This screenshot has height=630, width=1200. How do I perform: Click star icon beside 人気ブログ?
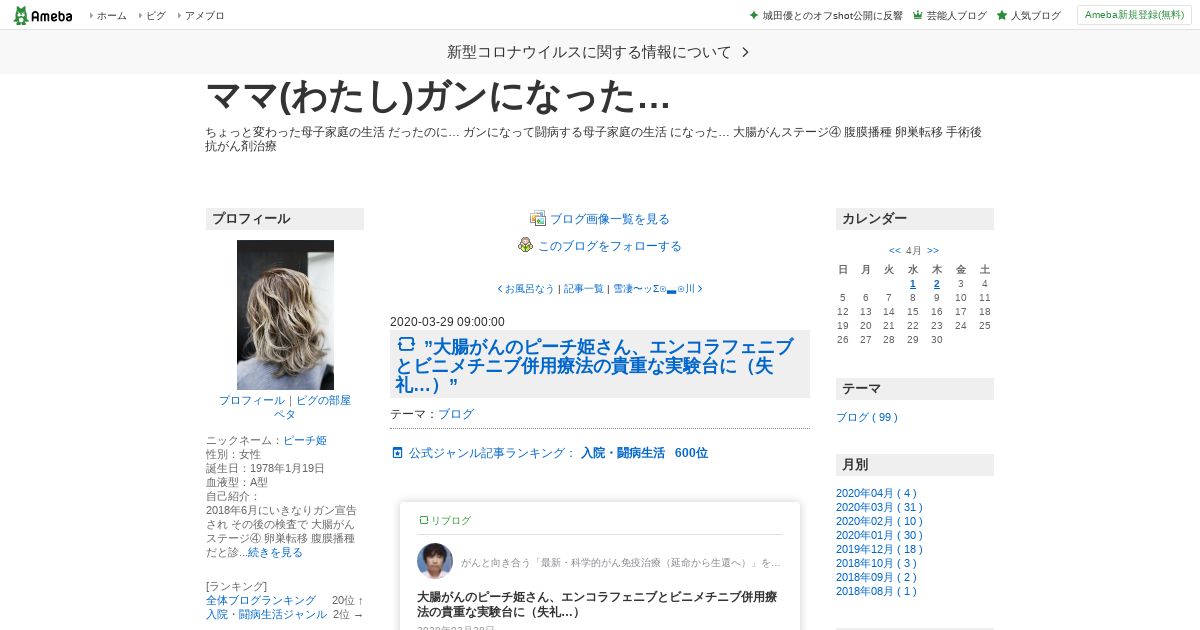pos(1001,15)
